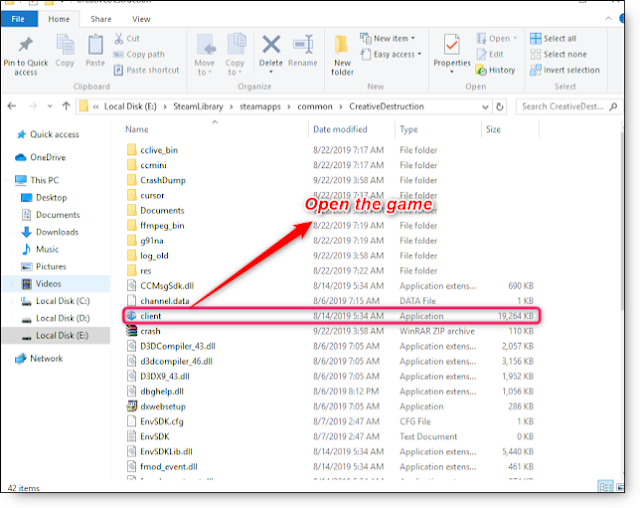Expand the address bar history dropdown
This screenshot has height=508, width=640.
[485, 107]
